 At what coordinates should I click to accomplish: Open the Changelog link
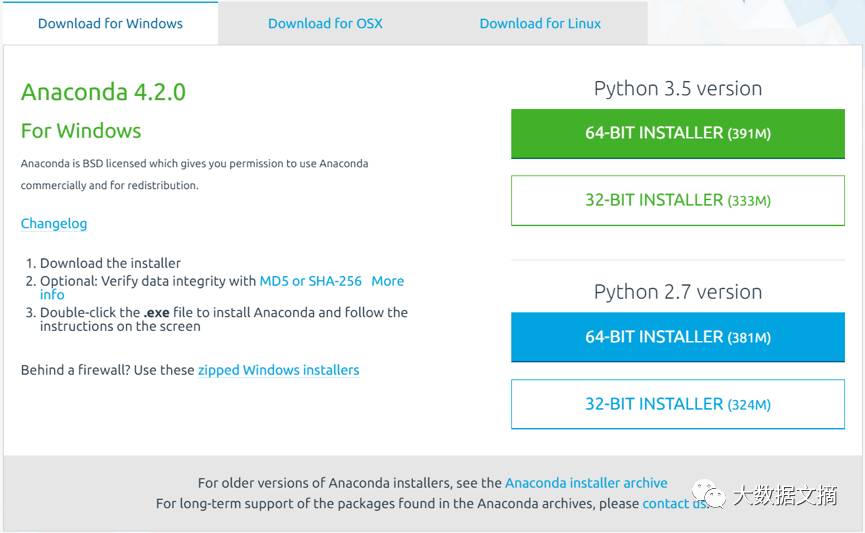(54, 223)
